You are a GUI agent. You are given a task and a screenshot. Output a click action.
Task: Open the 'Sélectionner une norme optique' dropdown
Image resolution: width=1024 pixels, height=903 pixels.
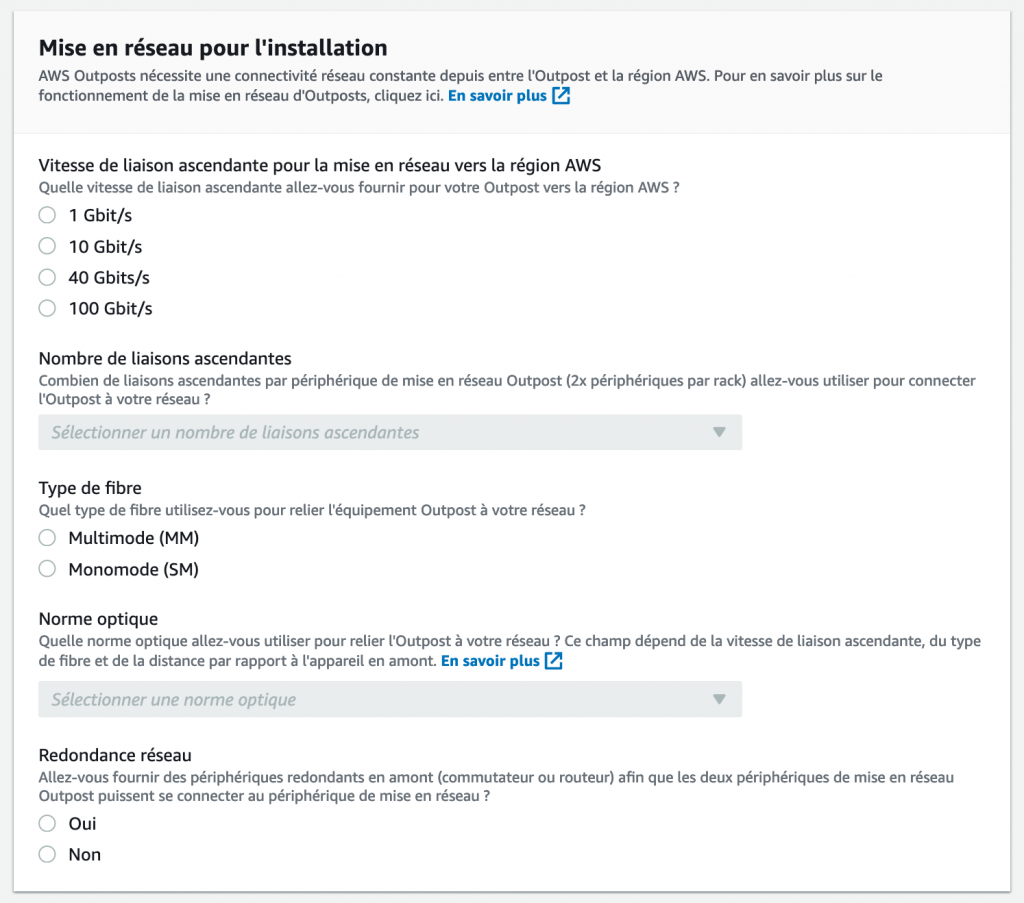pos(390,699)
